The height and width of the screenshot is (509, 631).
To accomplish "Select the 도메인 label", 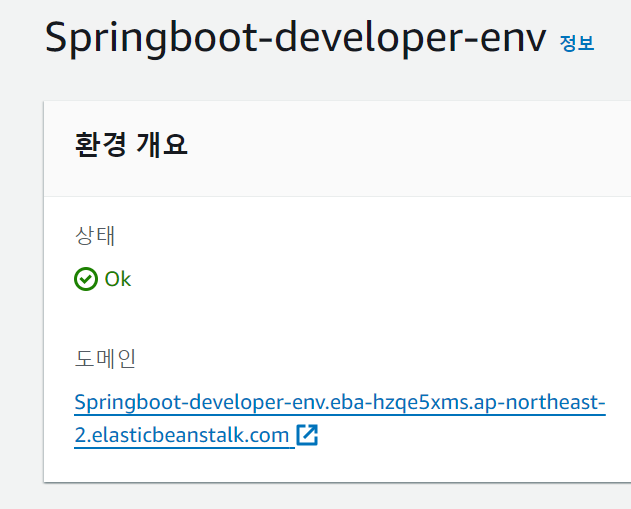I will [105, 359].
